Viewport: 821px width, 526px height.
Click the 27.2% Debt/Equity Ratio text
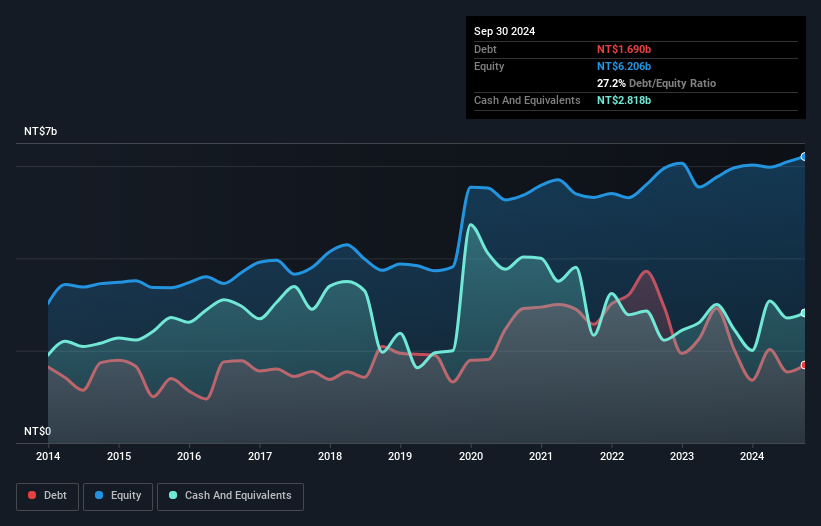coord(656,83)
